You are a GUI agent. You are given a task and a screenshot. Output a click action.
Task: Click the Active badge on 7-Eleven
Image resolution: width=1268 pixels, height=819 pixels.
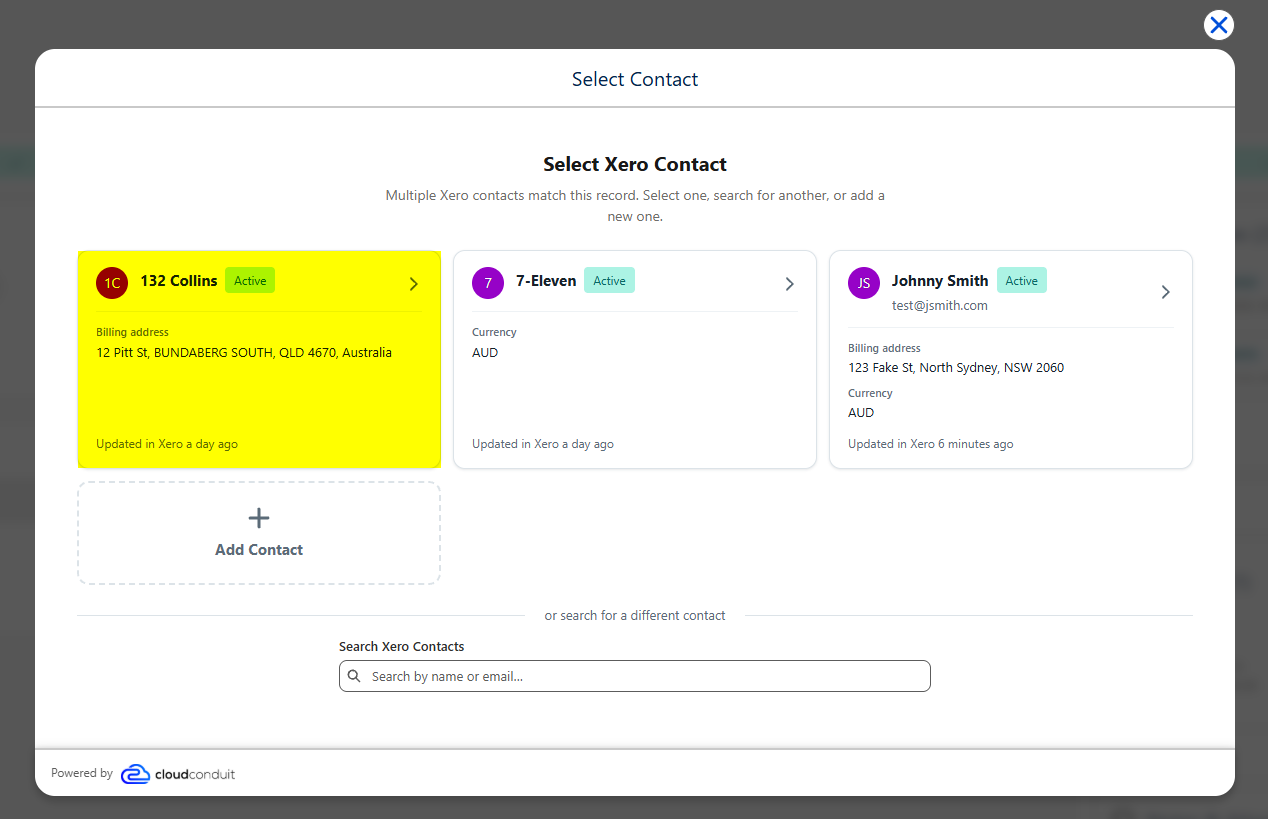pyautogui.click(x=609, y=281)
